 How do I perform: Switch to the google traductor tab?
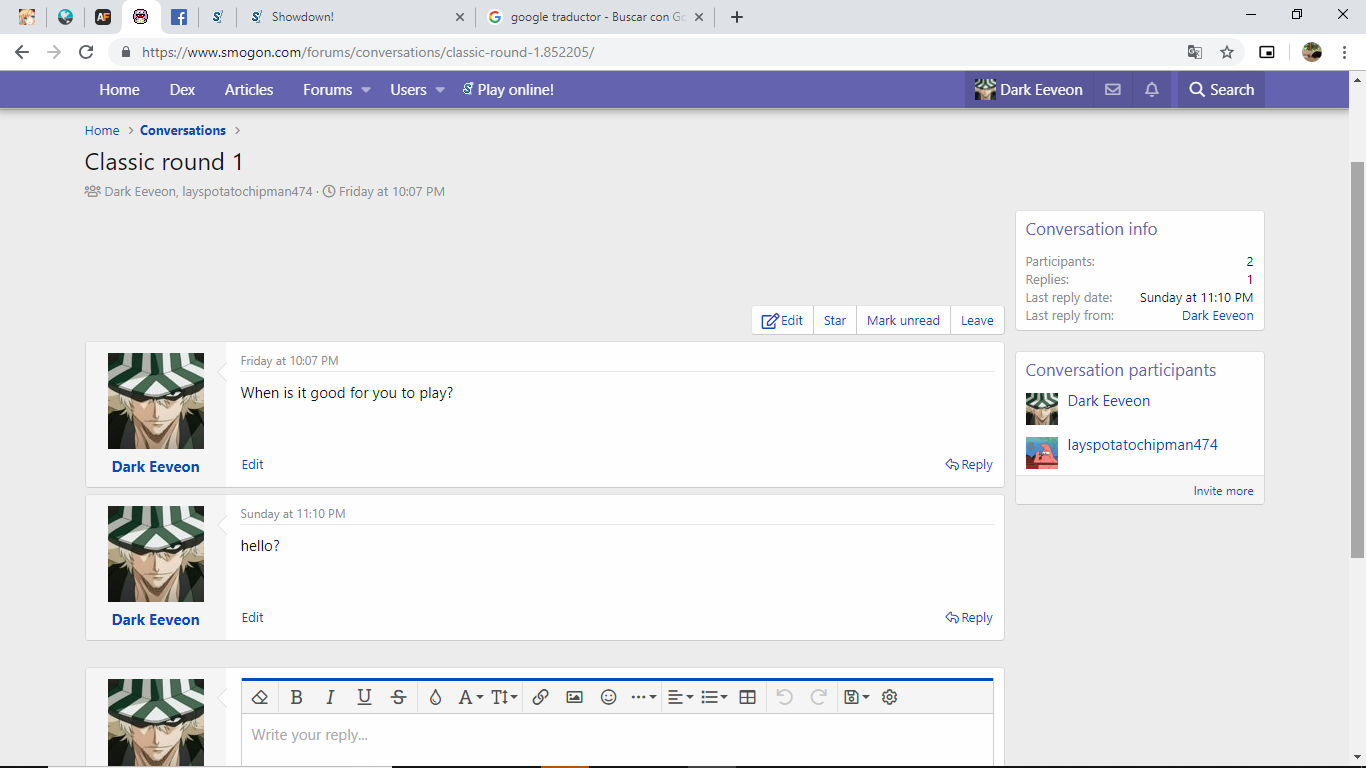pos(595,17)
